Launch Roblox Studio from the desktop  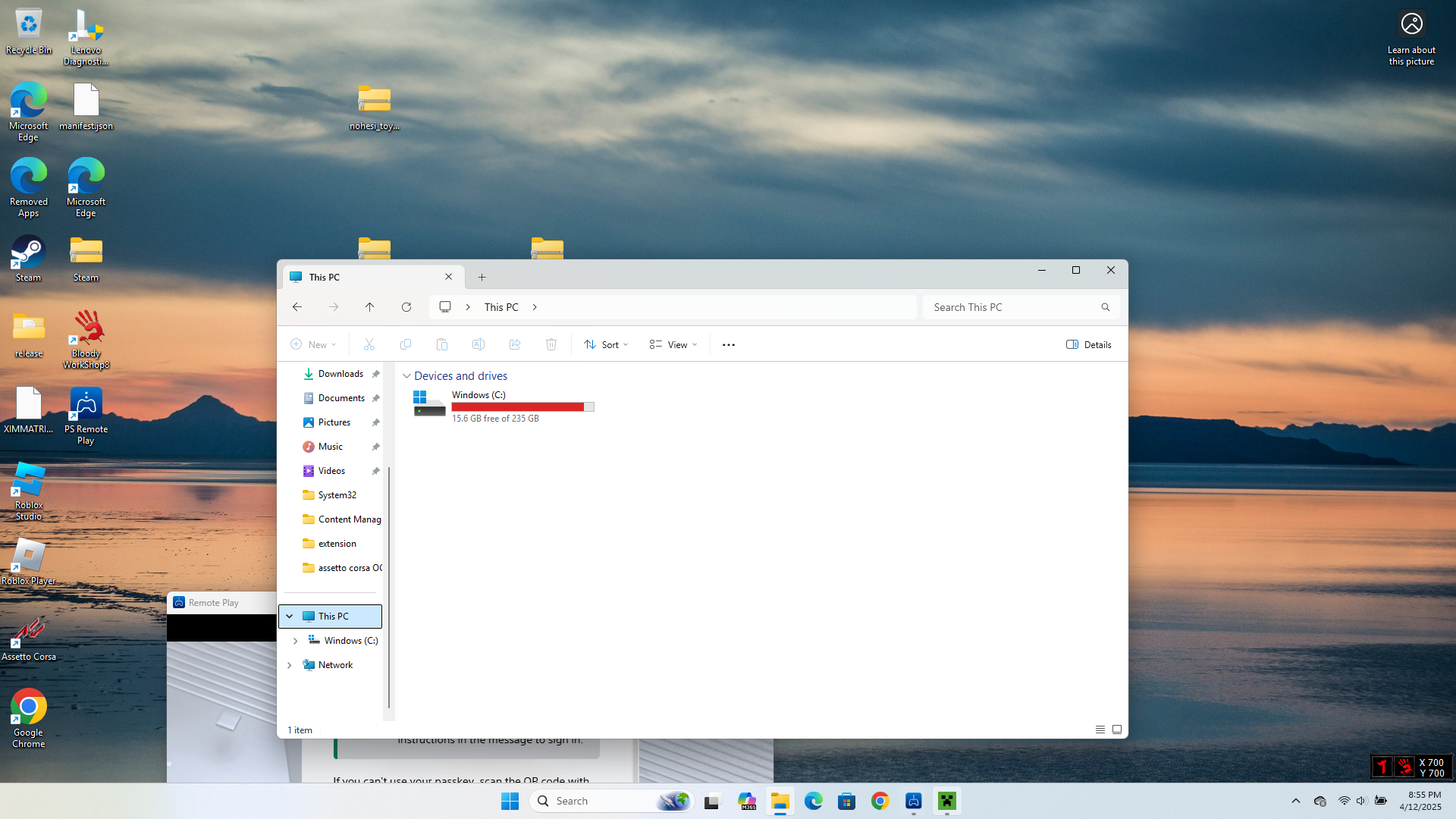tap(29, 491)
